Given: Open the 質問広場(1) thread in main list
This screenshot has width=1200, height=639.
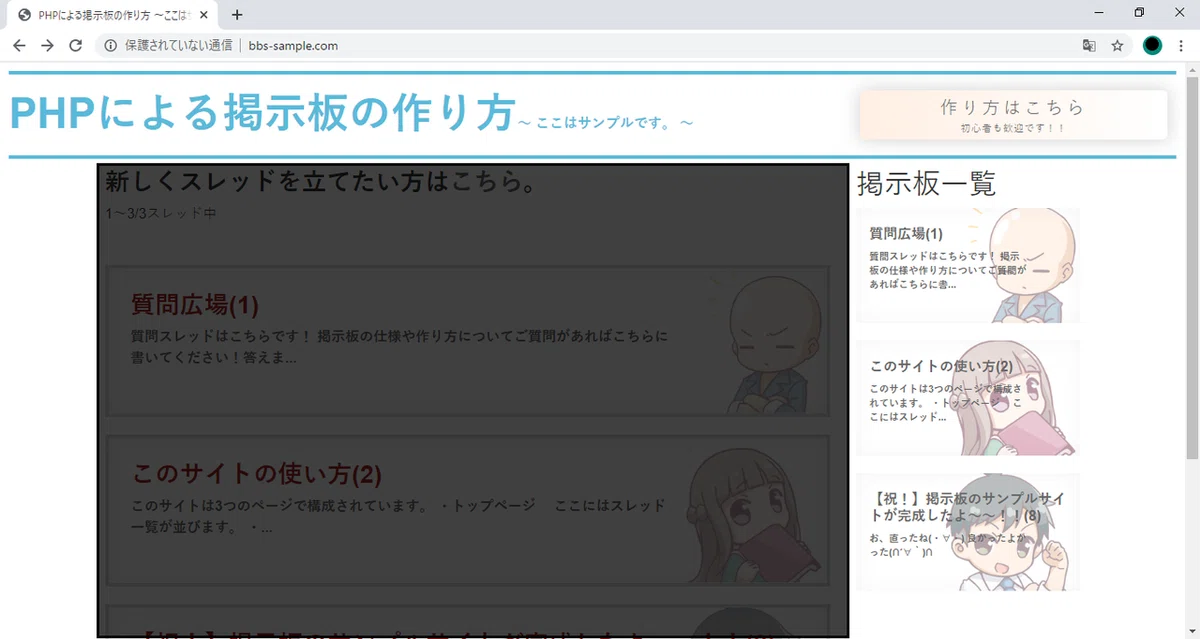Looking at the screenshot, I should 468,341.
